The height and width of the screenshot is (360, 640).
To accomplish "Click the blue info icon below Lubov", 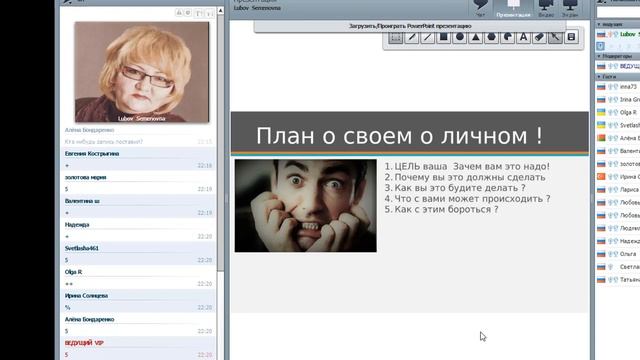I will point(600,46).
